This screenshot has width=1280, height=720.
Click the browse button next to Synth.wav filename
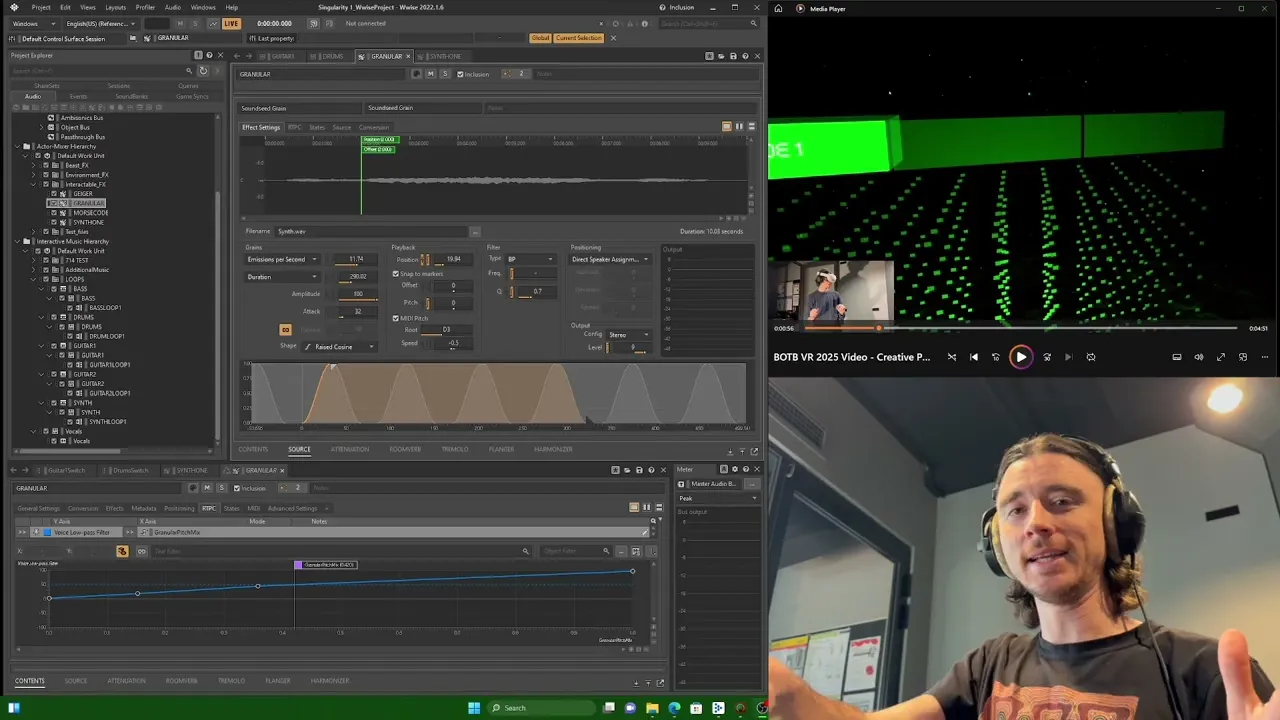(x=475, y=232)
